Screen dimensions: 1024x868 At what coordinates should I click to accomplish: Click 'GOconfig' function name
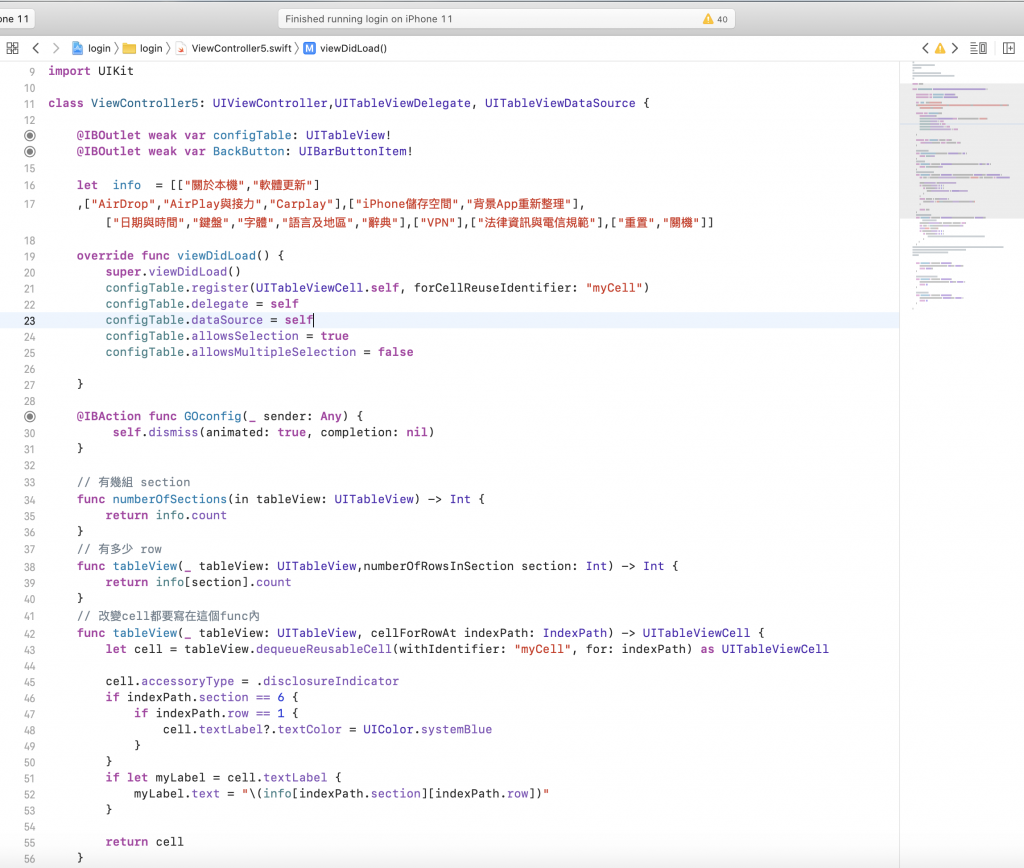pos(213,416)
